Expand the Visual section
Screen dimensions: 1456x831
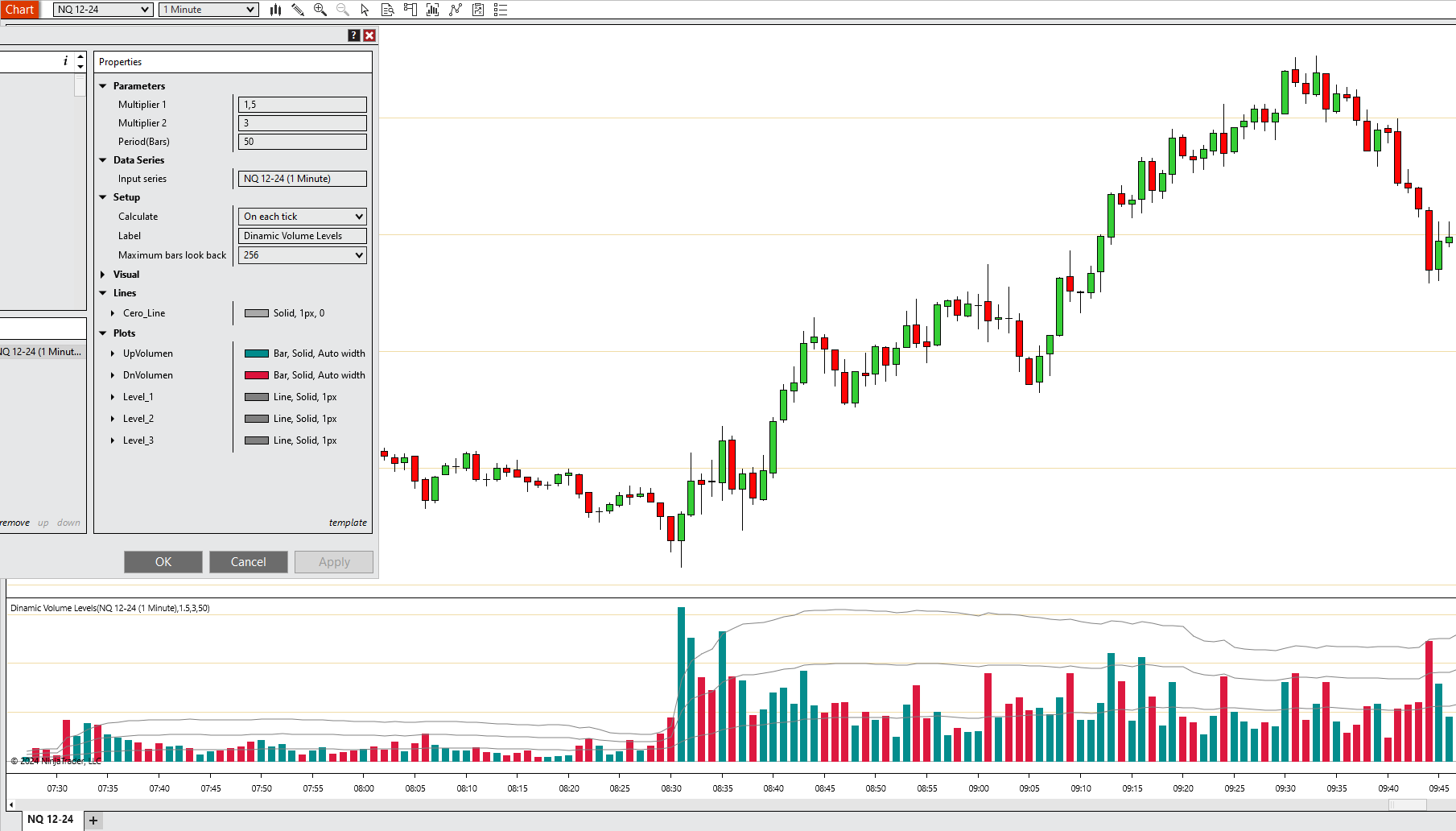pyautogui.click(x=104, y=274)
